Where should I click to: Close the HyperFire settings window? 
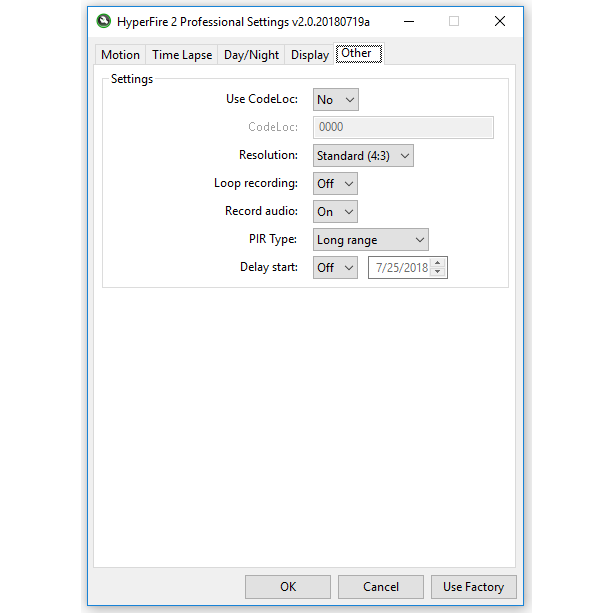(500, 22)
